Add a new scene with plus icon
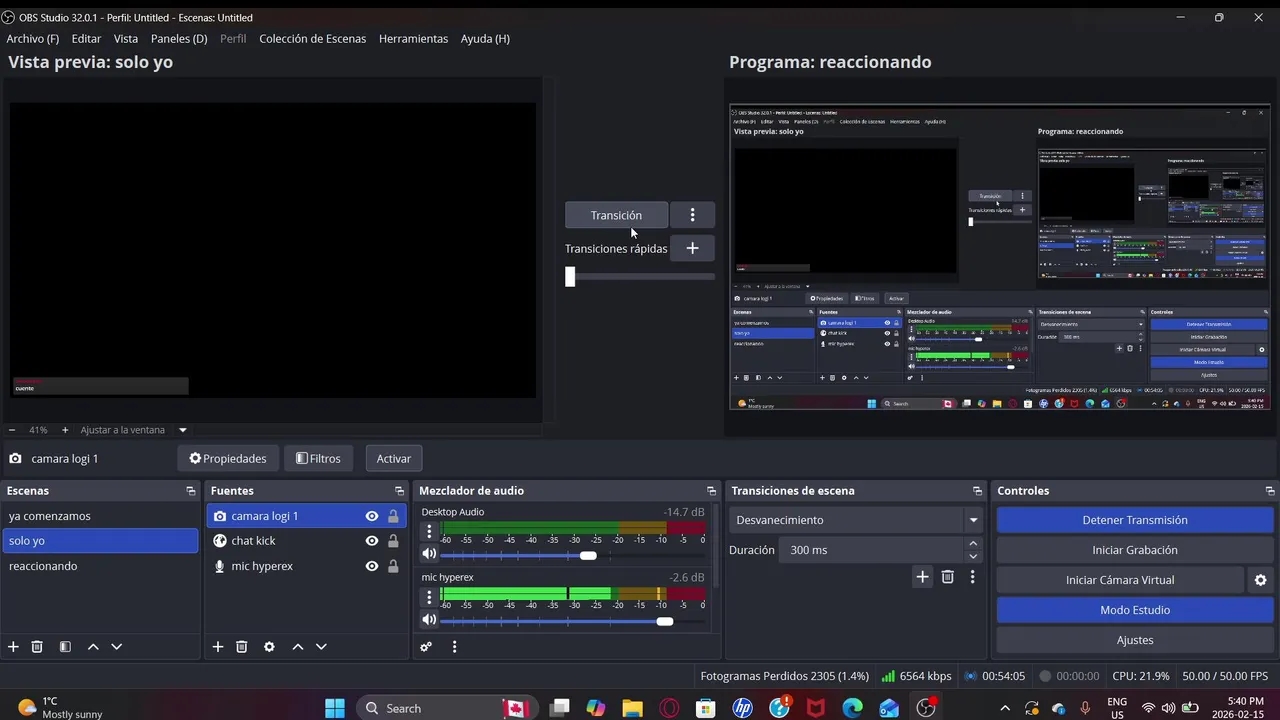The width and height of the screenshot is (1280, 720). tap(13, 647)
